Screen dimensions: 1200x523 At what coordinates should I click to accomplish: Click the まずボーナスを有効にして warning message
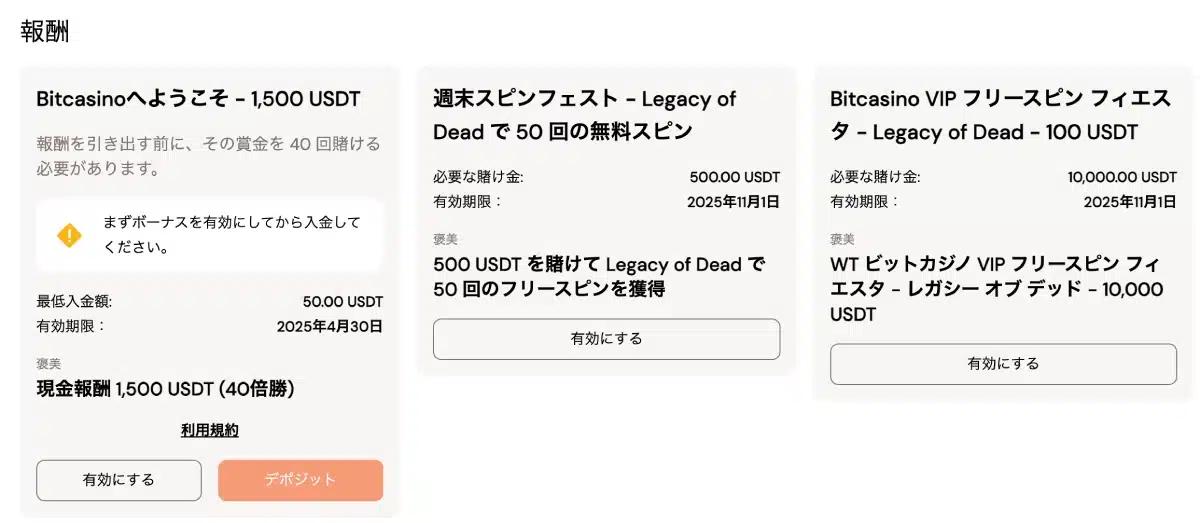coord(232,234)
